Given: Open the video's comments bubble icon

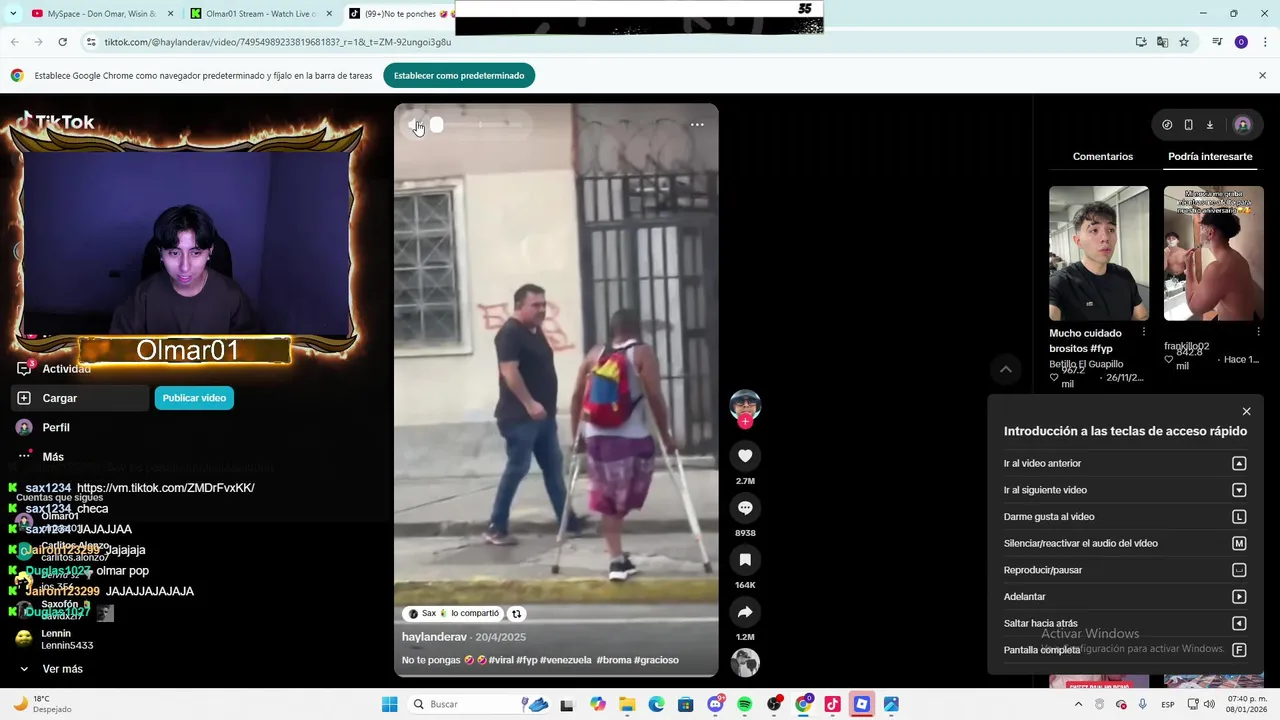Looking at the screenshot, I should tap(745, 508).
